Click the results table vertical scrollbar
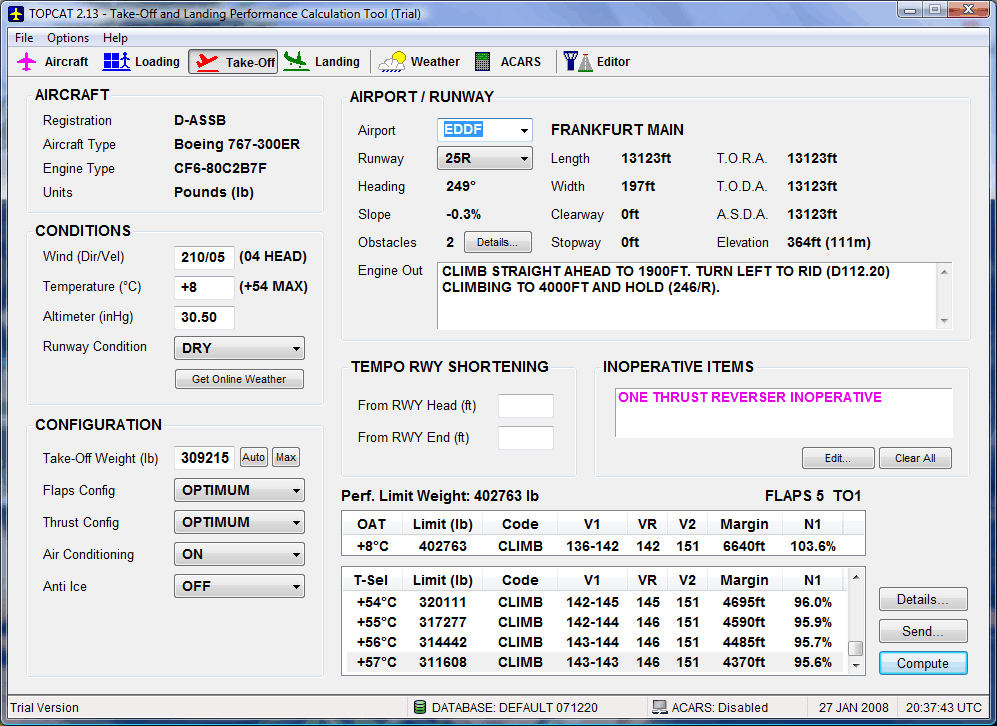Screen dimensions: 997x726 tap(855, 620)
